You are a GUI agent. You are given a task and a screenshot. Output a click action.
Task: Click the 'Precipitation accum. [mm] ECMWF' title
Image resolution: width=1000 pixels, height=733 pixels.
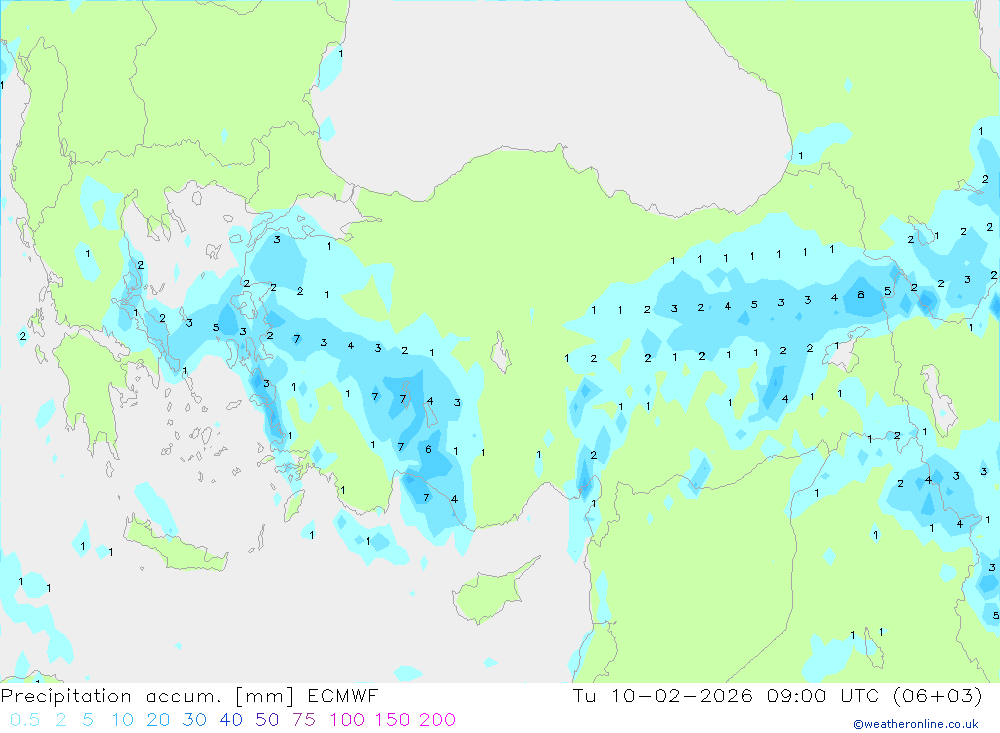point(189,695)
